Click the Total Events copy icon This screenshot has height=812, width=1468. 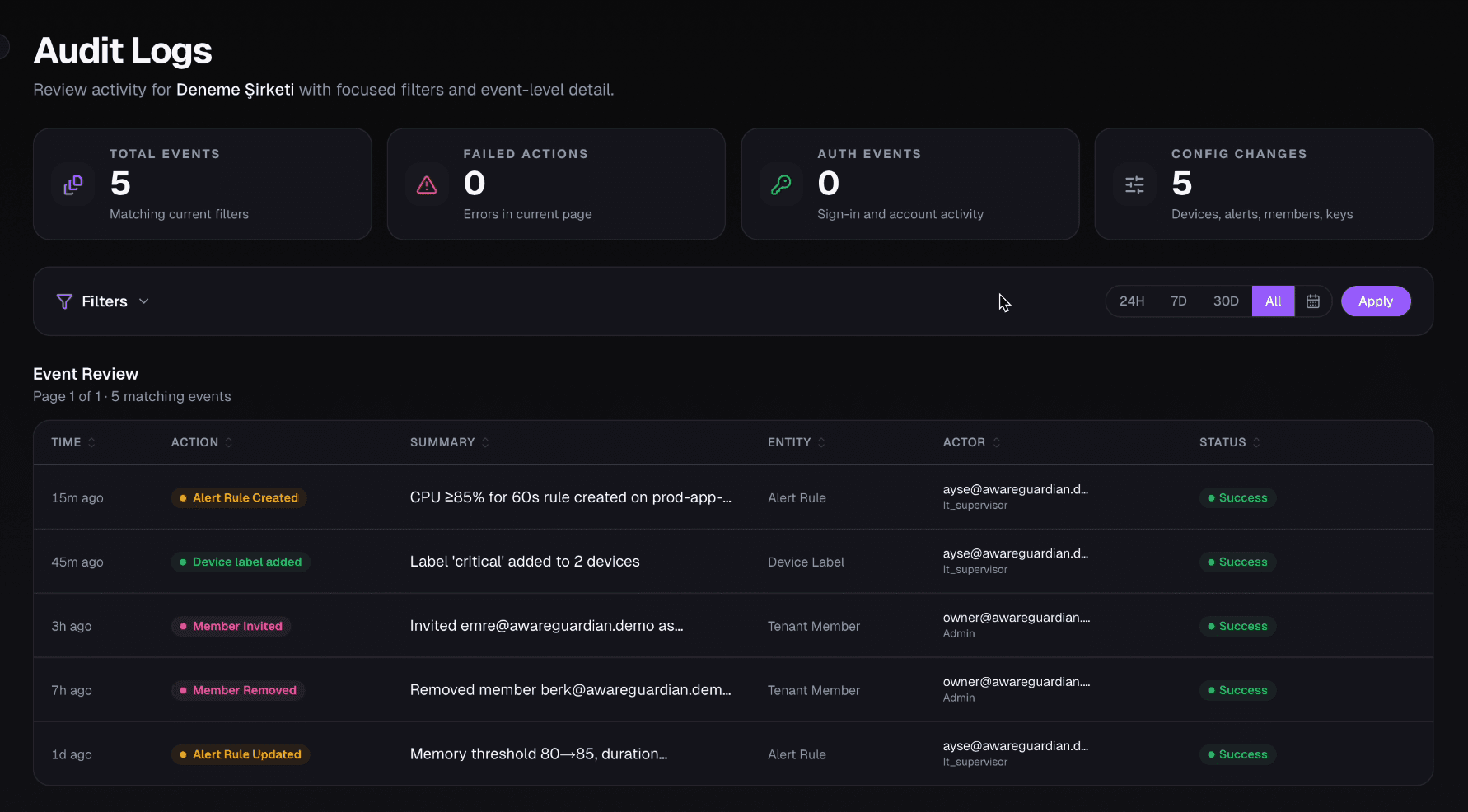73,184
